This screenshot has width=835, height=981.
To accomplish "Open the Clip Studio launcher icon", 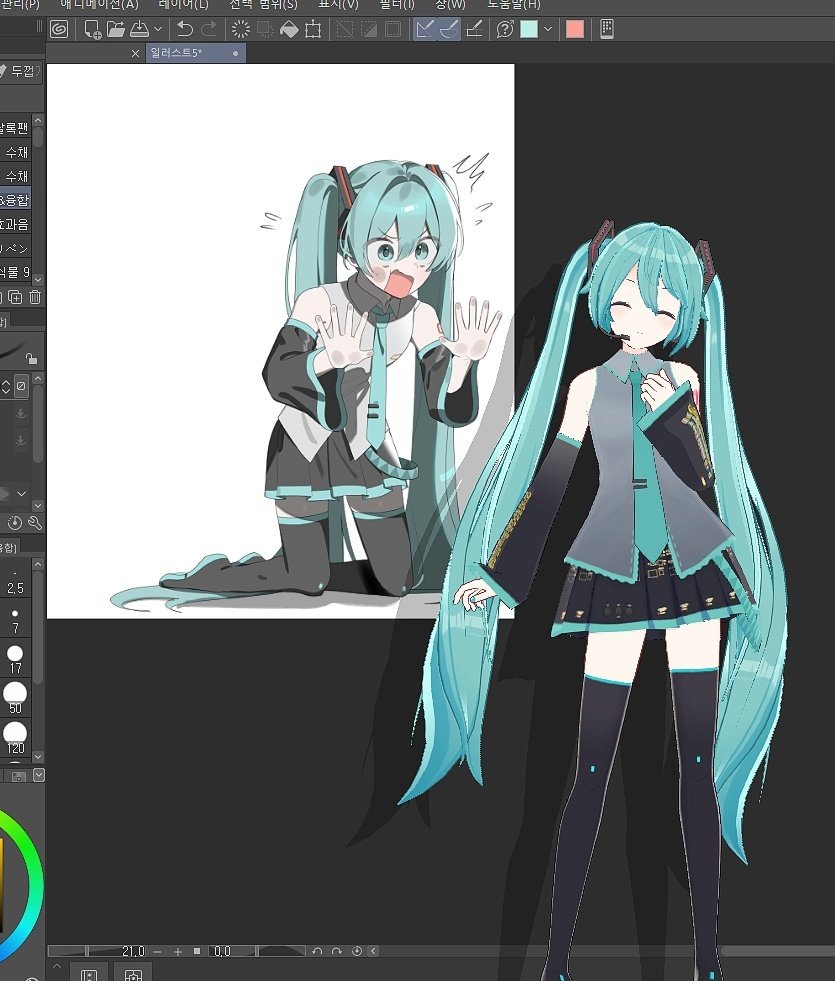I will point(59,29).
